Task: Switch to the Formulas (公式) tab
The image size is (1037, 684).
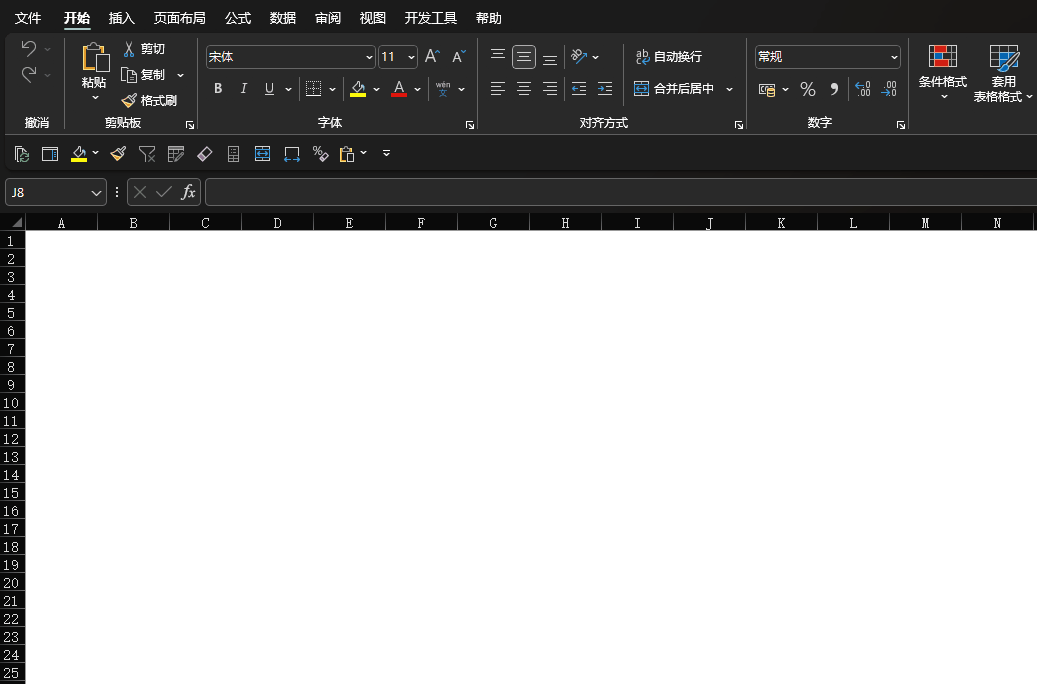Action: (238, 18)
